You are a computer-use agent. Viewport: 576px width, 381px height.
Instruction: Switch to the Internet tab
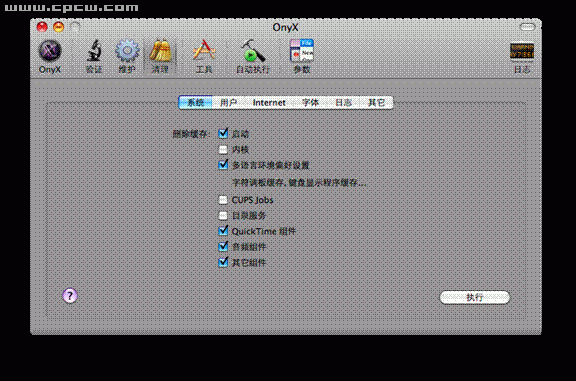(269, 103)
